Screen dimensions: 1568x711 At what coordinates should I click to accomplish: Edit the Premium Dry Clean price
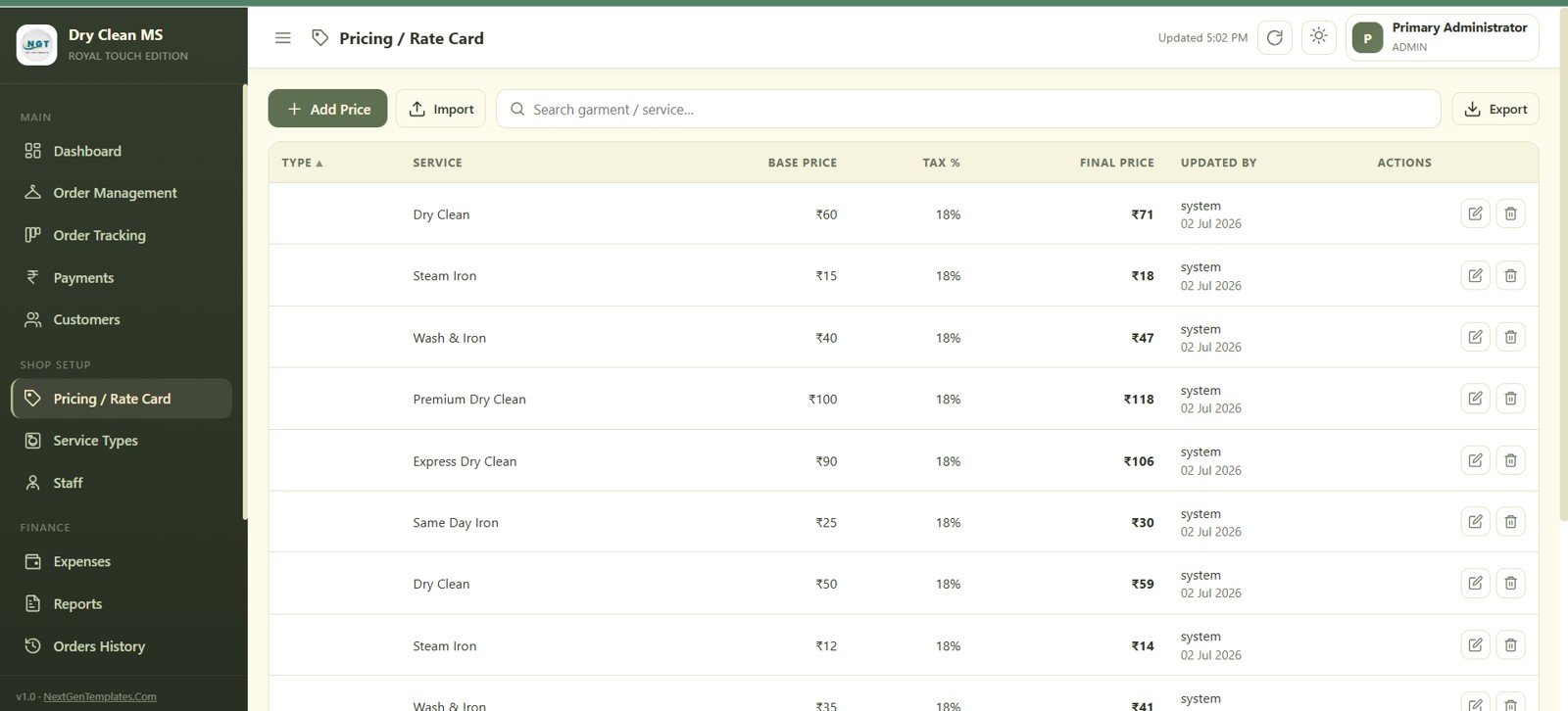1475,399
